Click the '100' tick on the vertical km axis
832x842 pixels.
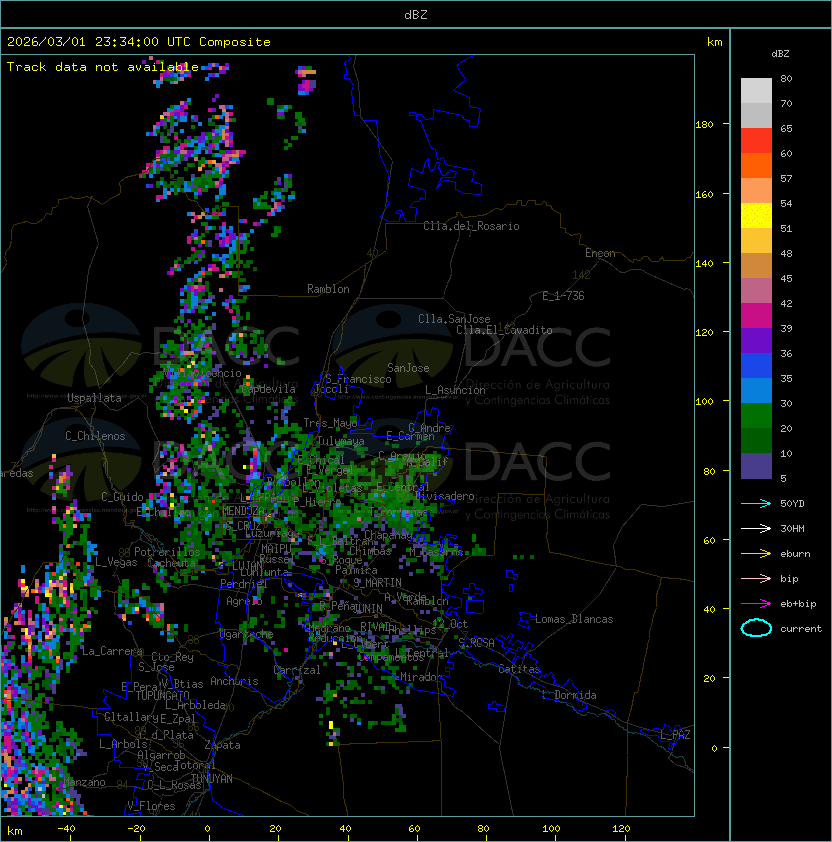(704, 402)
